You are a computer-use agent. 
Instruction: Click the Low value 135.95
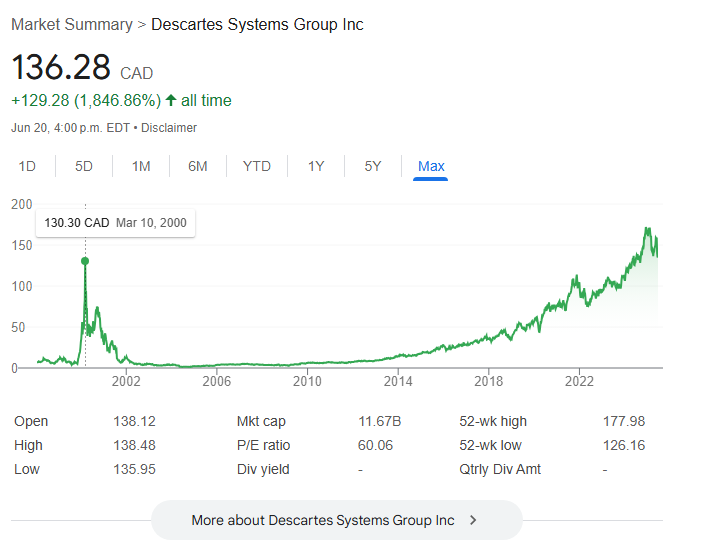pos(134,469)
